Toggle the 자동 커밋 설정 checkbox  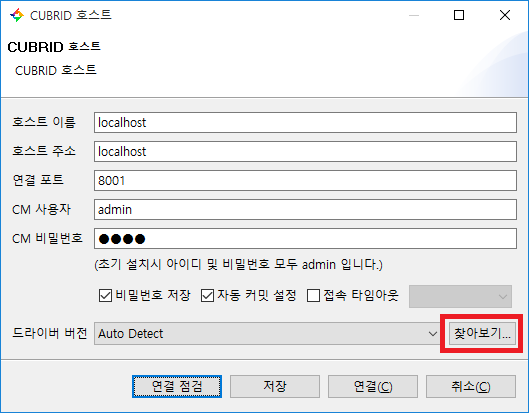click(207, 296)
